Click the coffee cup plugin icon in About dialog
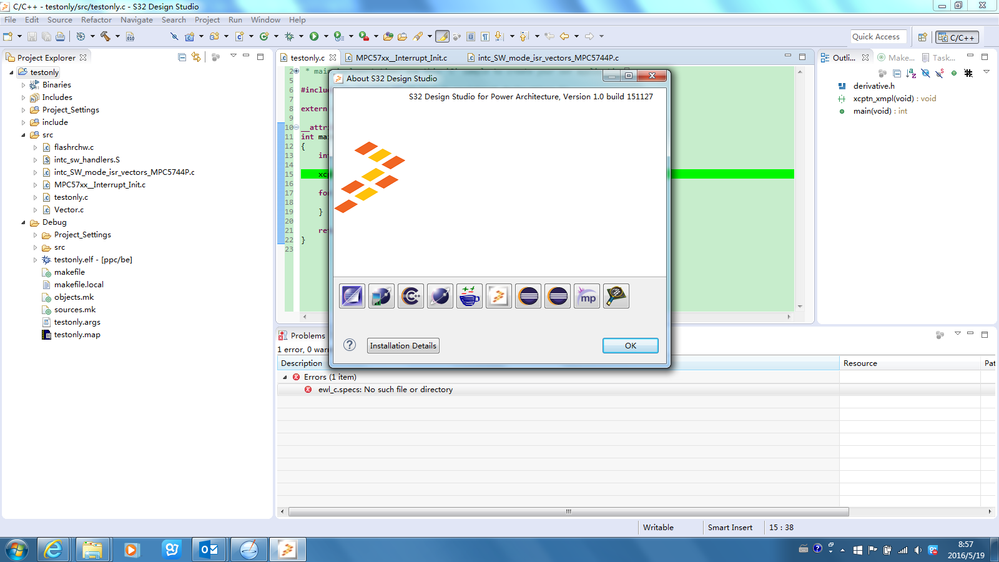999x562 pixels. pyautogui.click(x=470, y=296)
